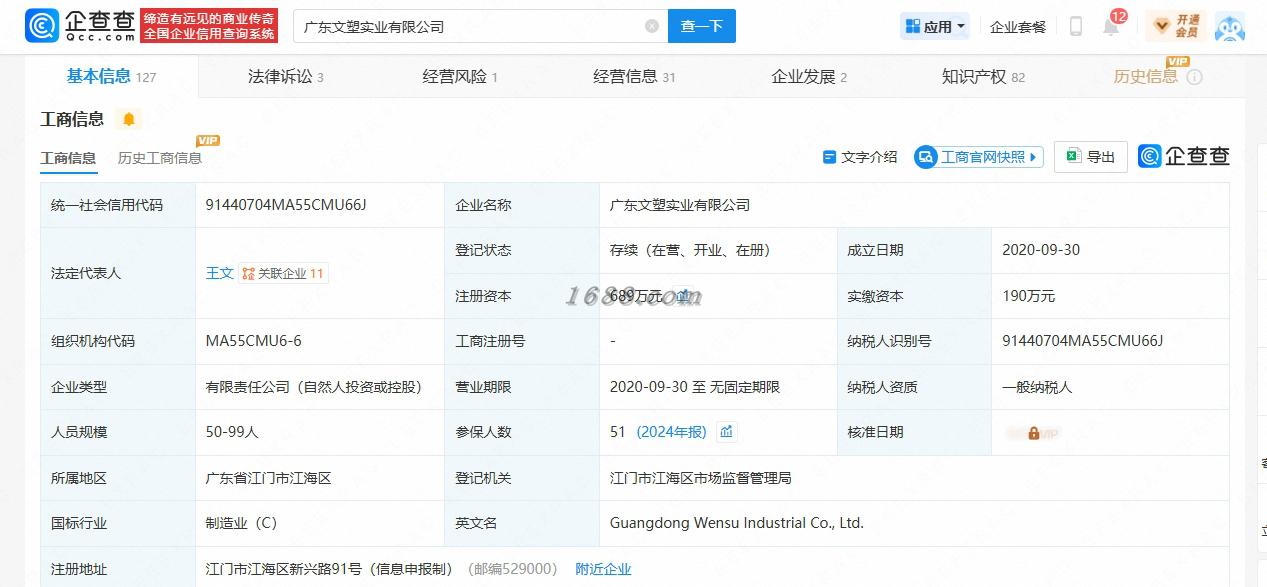Click the Qcc.com slogan banner
This screenshot has width=1267, height=587.
point(209,26)
